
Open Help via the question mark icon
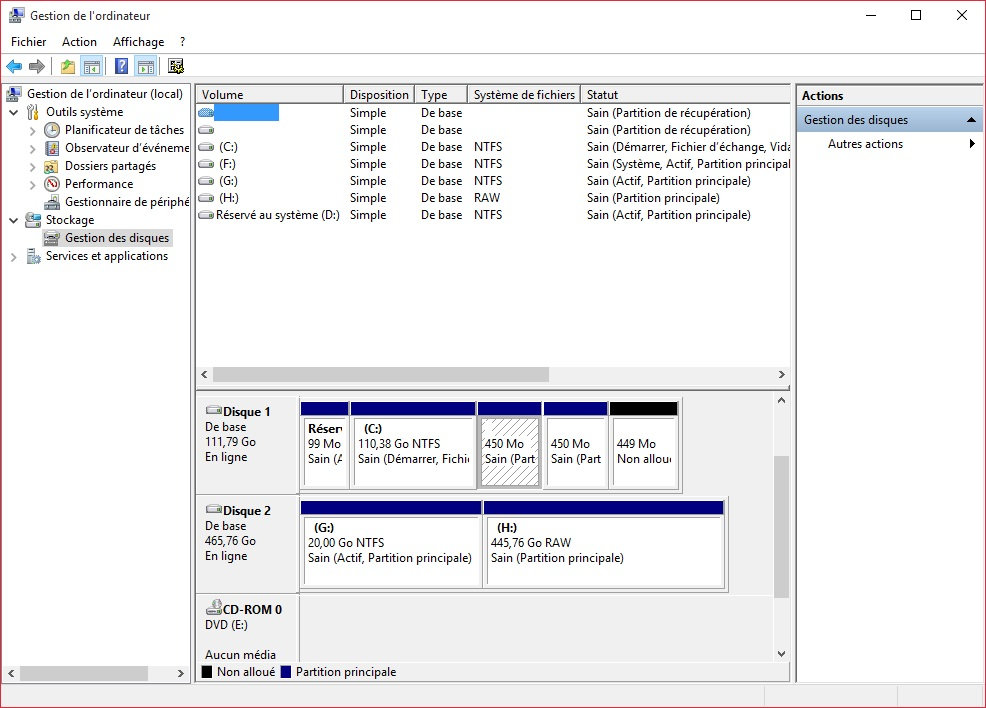pyautogui.click(x=121, y=67)
